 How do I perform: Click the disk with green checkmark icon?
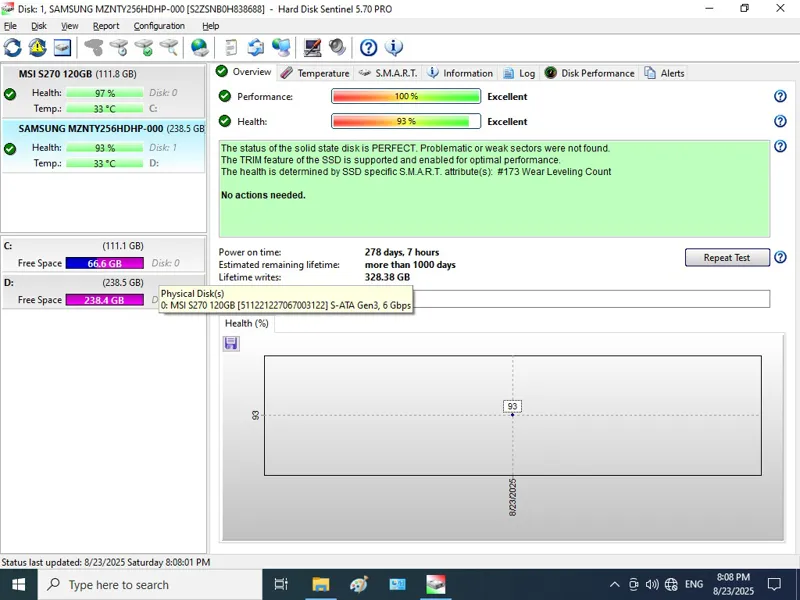click(x=144, y=47)
